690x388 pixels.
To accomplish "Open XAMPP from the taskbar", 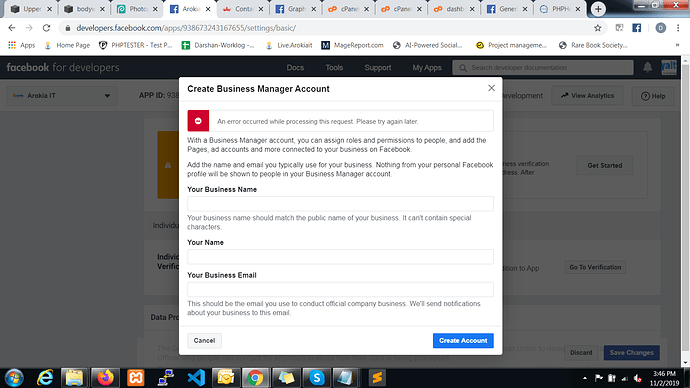I will tap(136, 377).
